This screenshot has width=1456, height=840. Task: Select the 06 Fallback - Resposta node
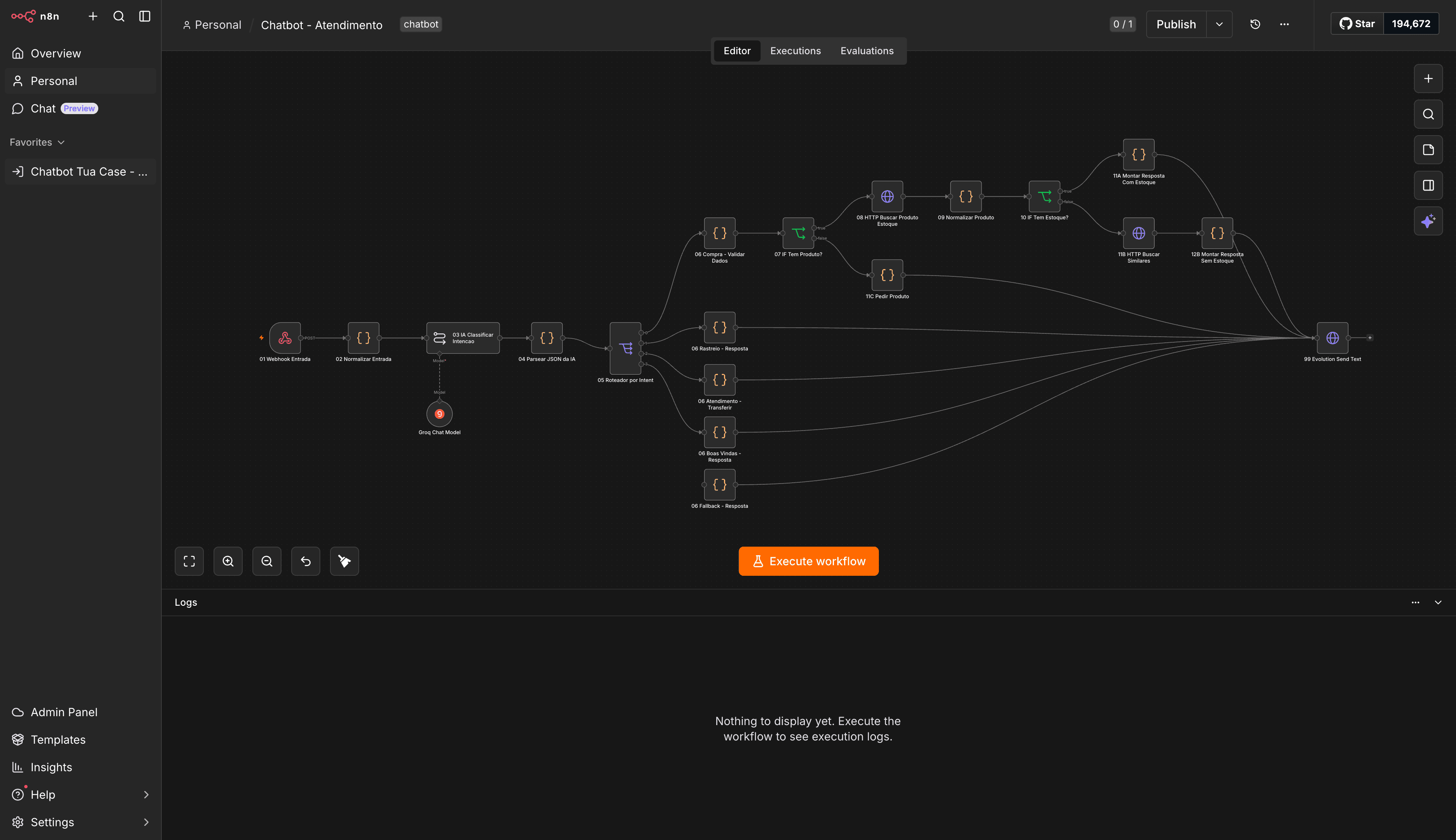(720, 485)
